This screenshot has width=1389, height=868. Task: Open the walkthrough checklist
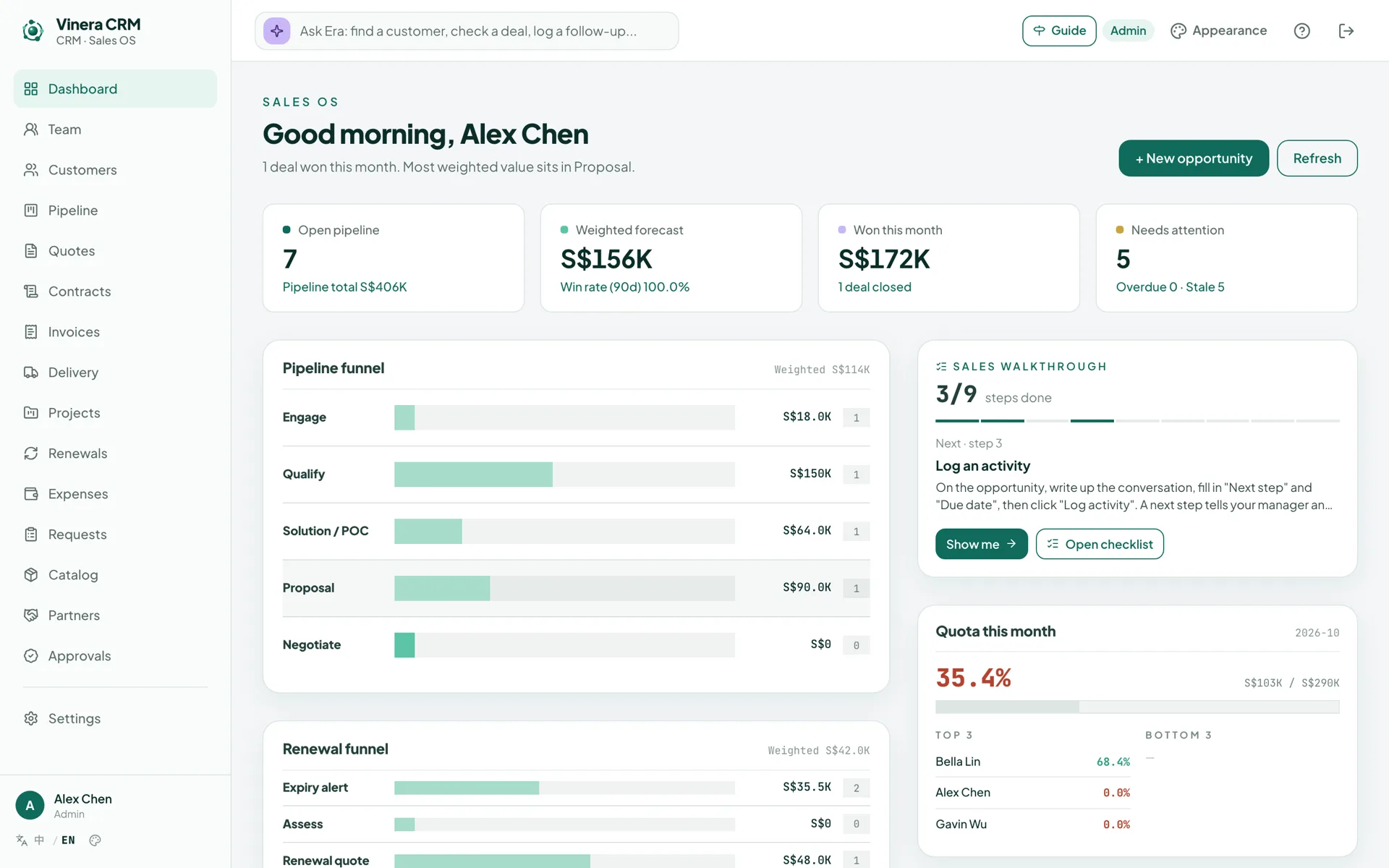pyautogui.click(x=1100, y=544)
